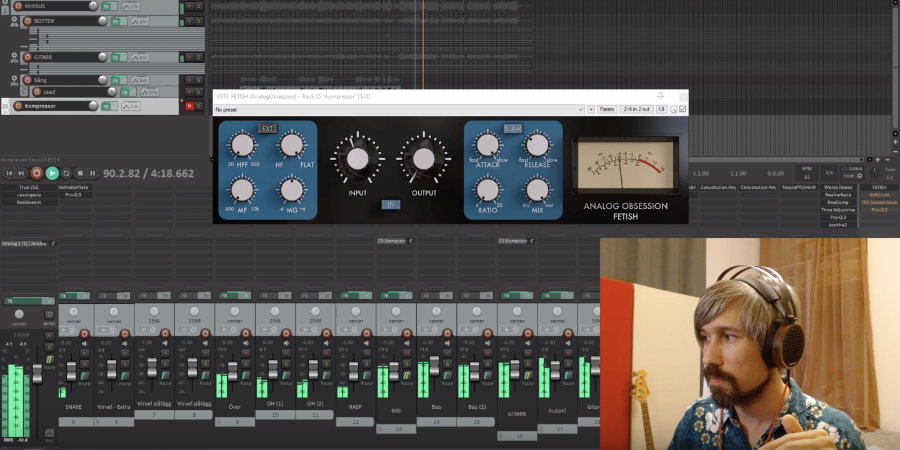Jump to project end in transport
900x450 pixels.
point(21,173)
